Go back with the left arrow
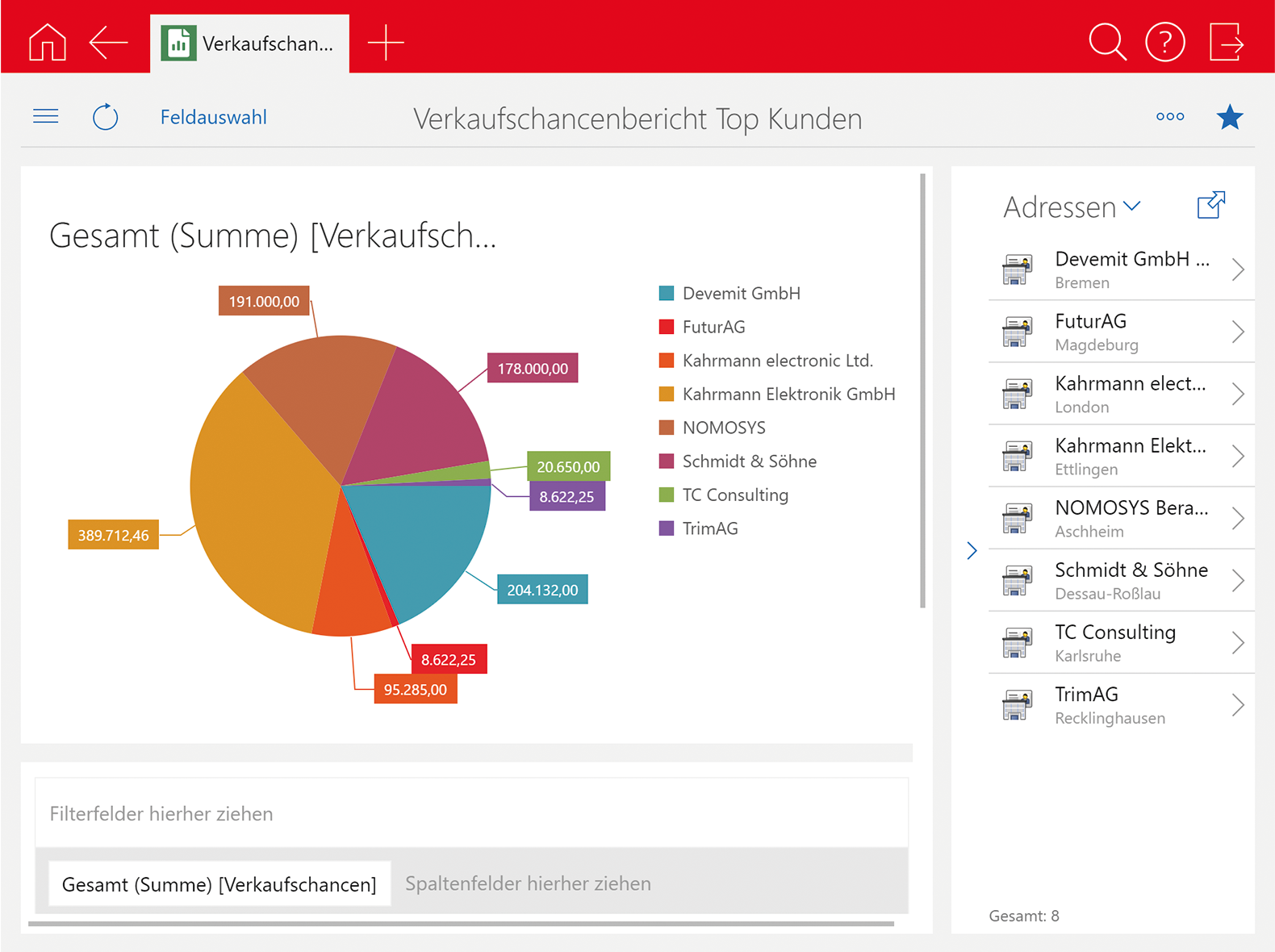Image resolution: width=1275 pixels, height=952 pixels. pos(109,42)
